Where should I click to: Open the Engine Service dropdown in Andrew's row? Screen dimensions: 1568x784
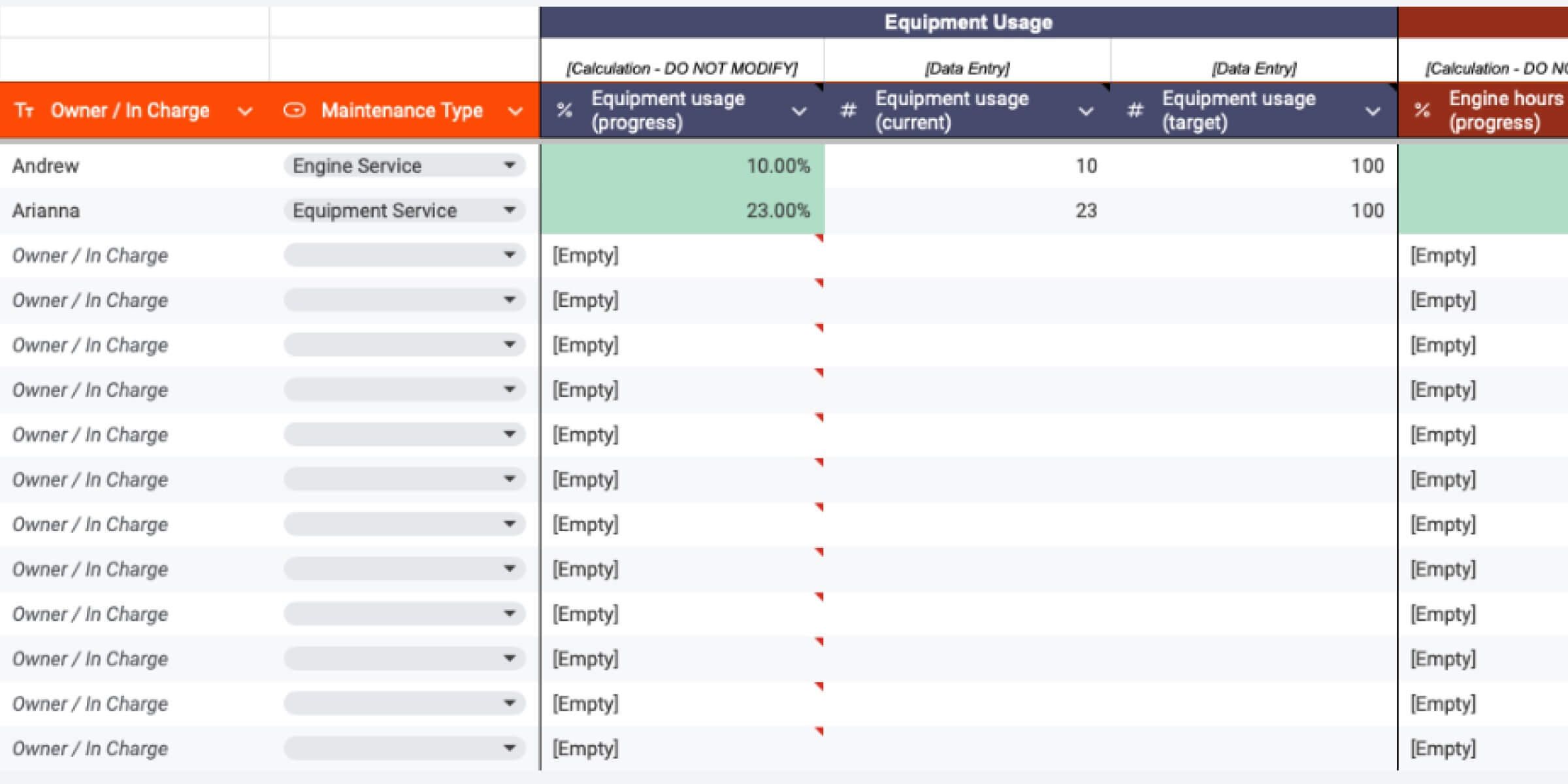[512, 165]
